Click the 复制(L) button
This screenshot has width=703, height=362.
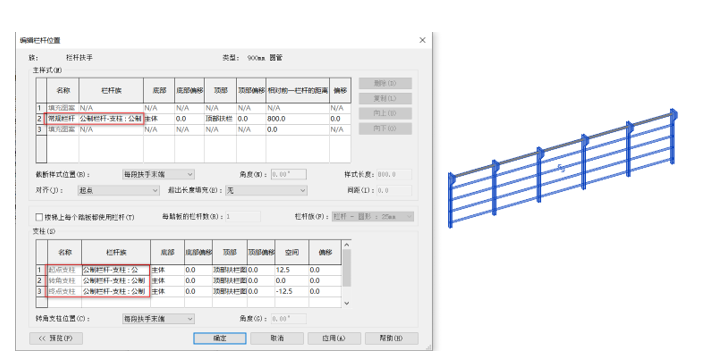(385, 98)
